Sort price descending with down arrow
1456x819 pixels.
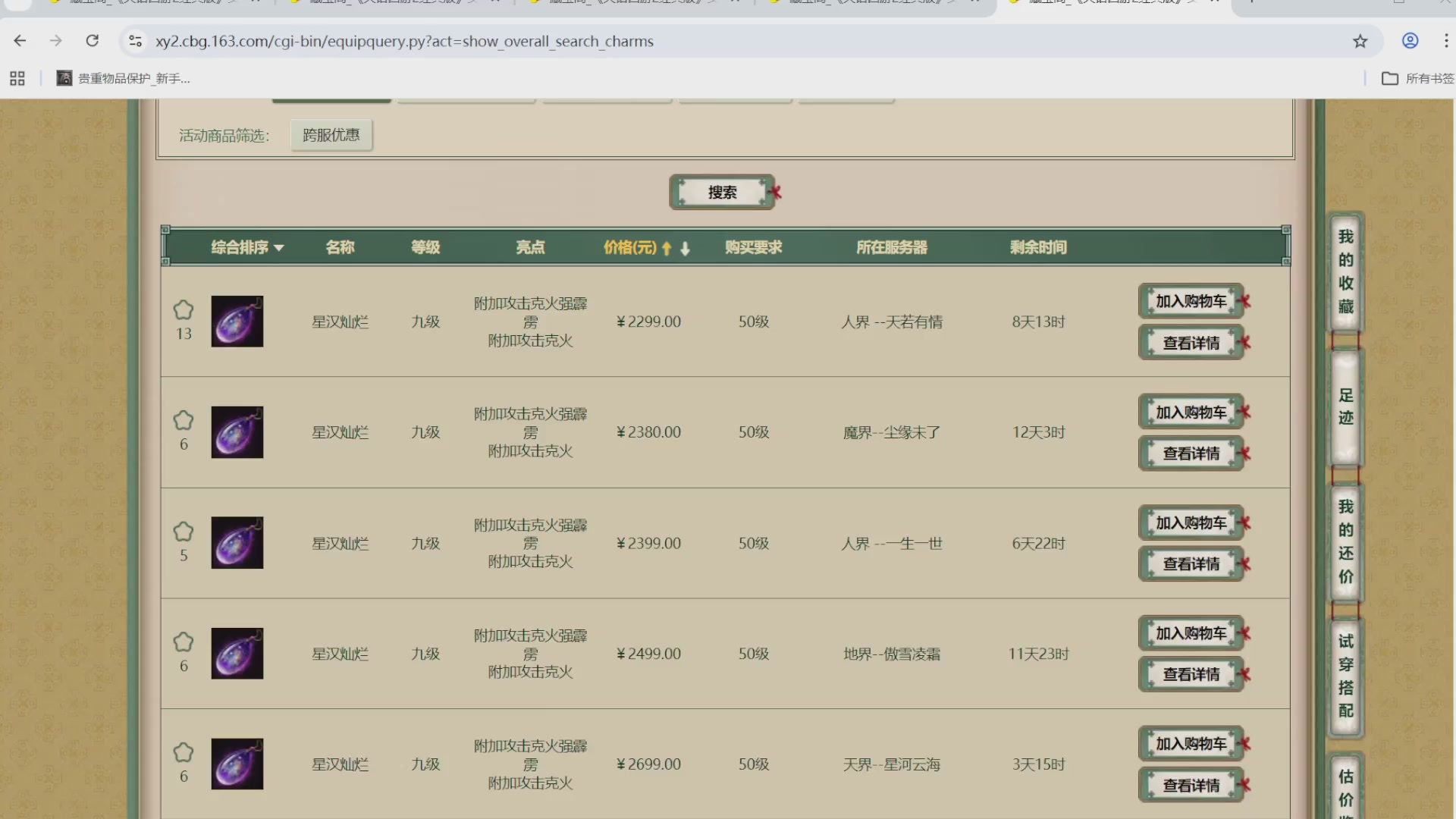[685, 248]
